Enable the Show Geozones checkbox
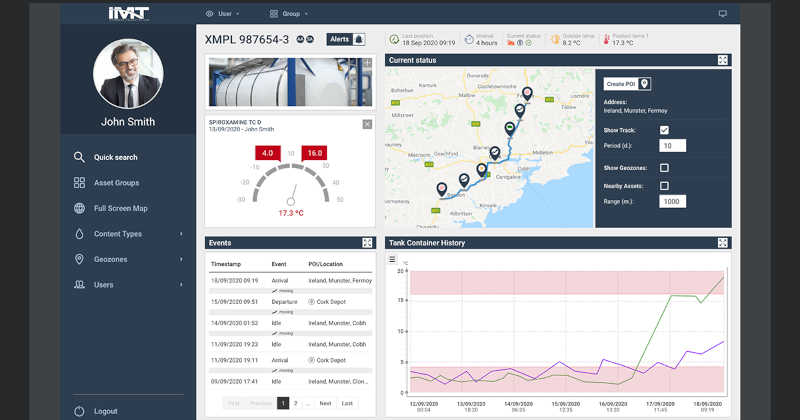Screen dimensions: 800x420 (x=664, y=168)
